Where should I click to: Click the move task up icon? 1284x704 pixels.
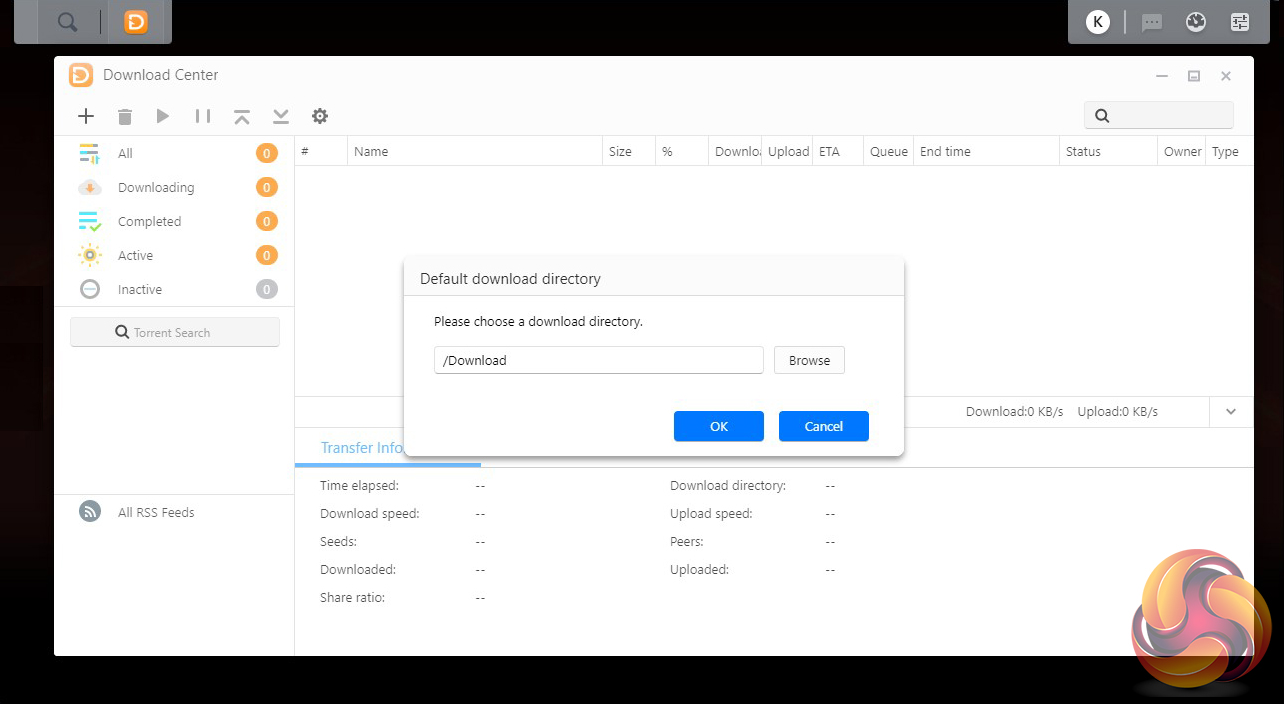(x=242, y=117)
